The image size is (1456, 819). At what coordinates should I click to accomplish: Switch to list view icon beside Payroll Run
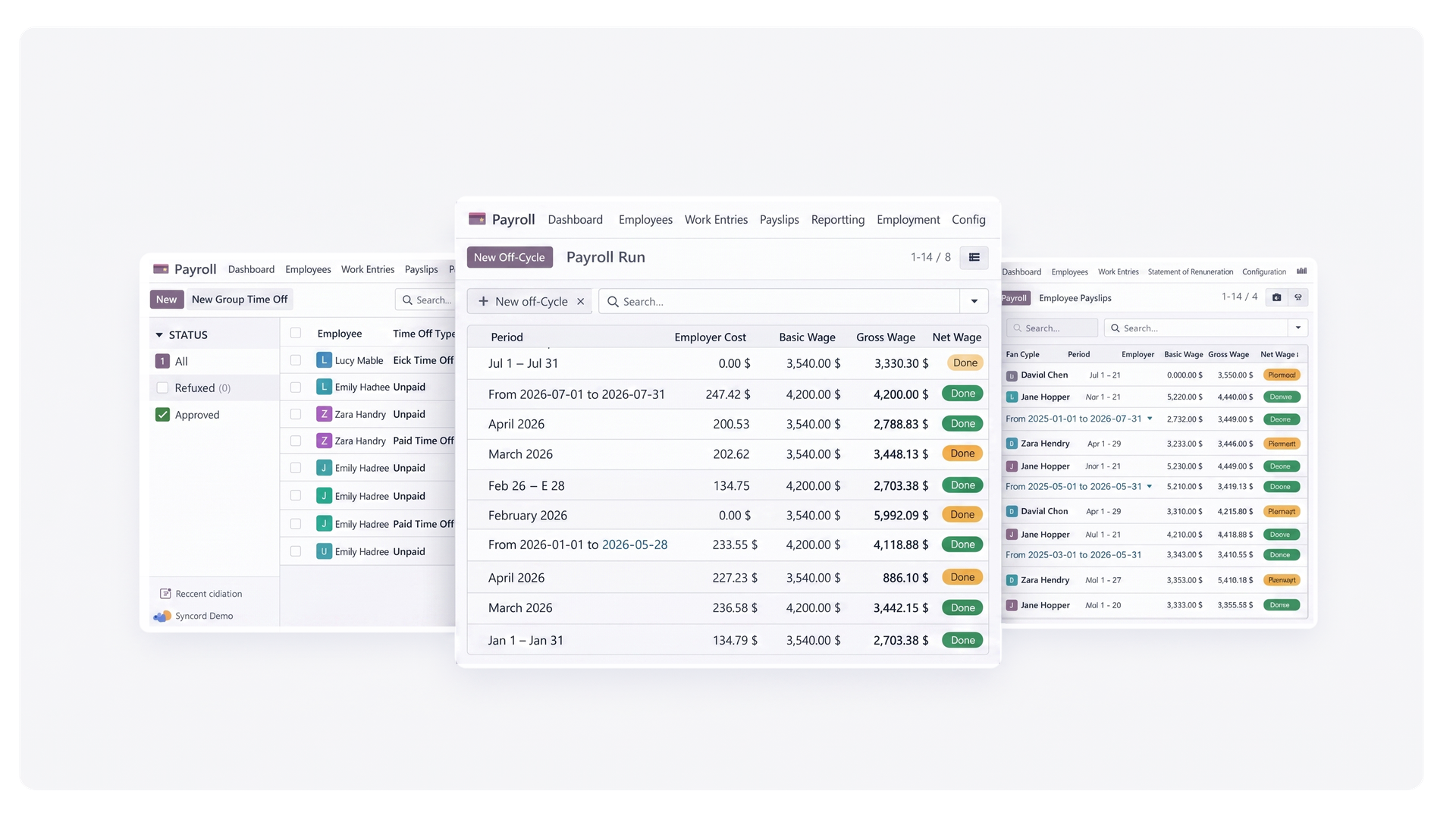click(974, 257)
